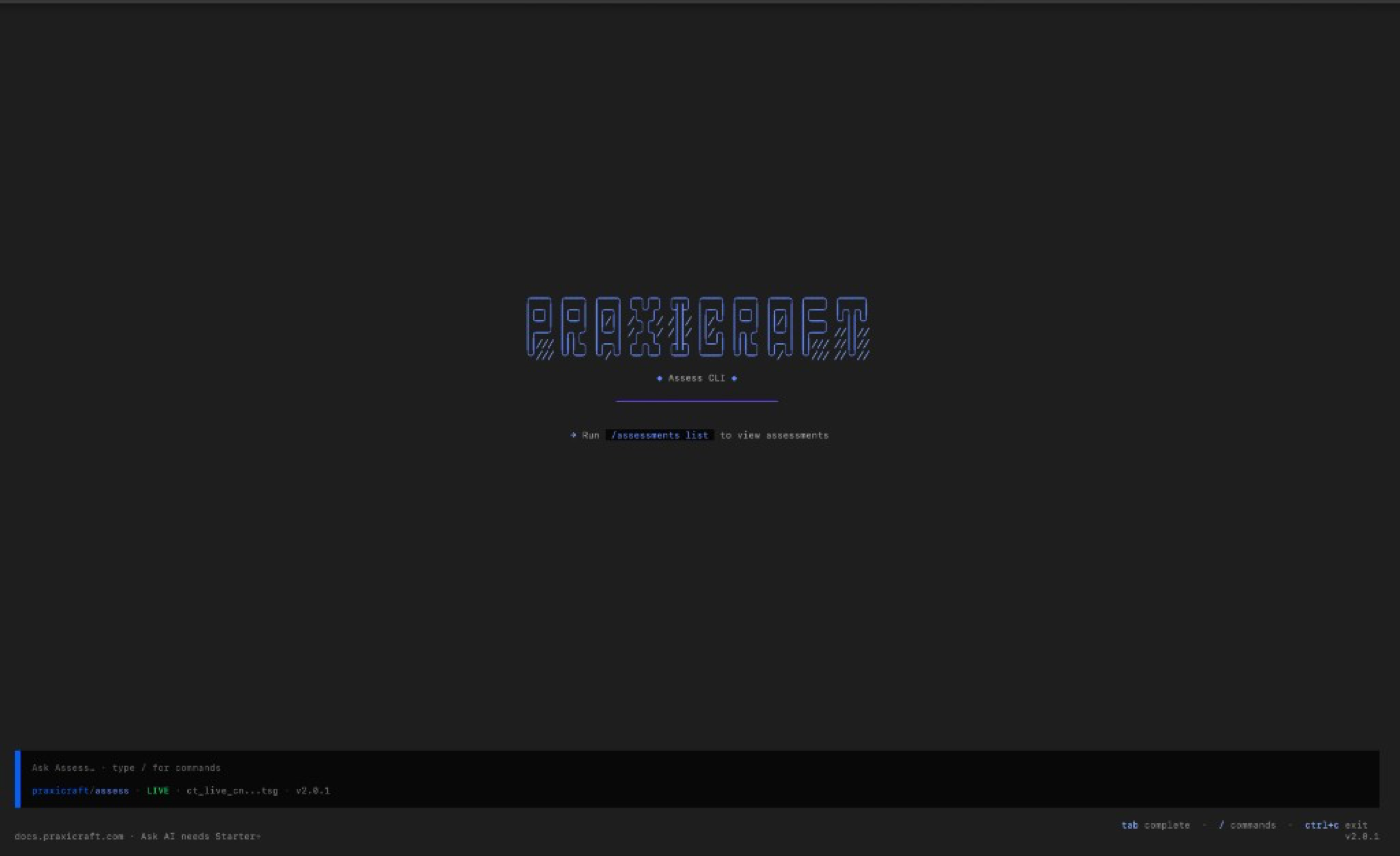Open the docs.praxicraft.com link
The width and height of the screenshot is (1400, 856).
tap(69, 836)
